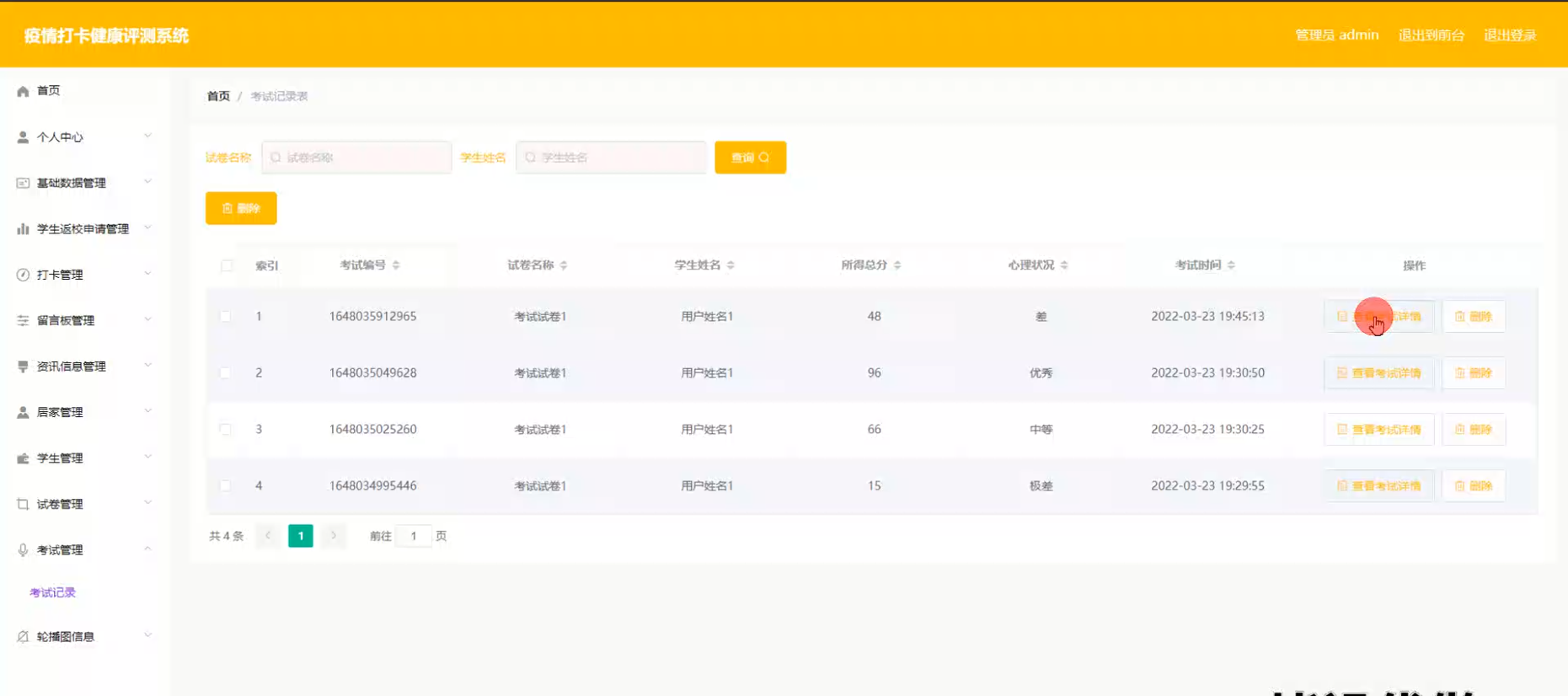Click the sort arrows on 试卷名称 column
Screen dimensions: 1568x696
564,265
